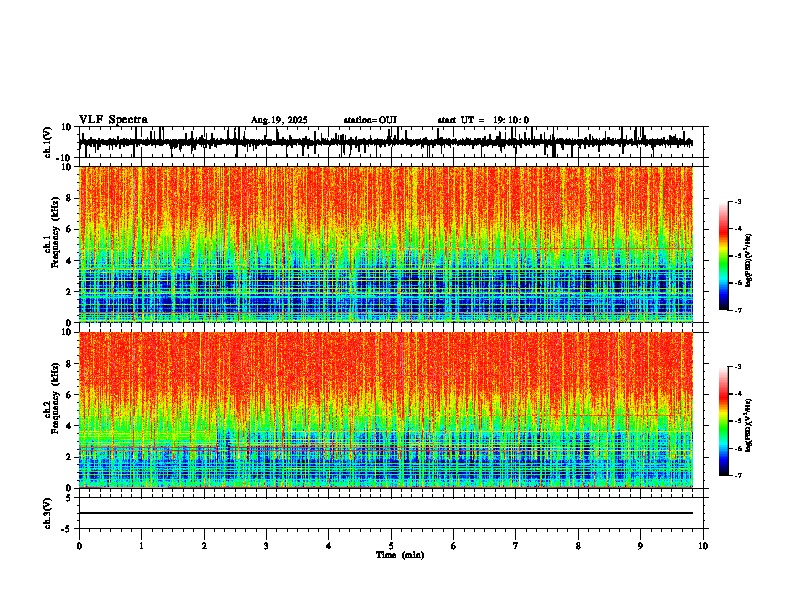The height and width of the screenshot is (612, 792).
Task: Click the '-3' label on ch.1 color scale
Action: [x=738, y=202]
